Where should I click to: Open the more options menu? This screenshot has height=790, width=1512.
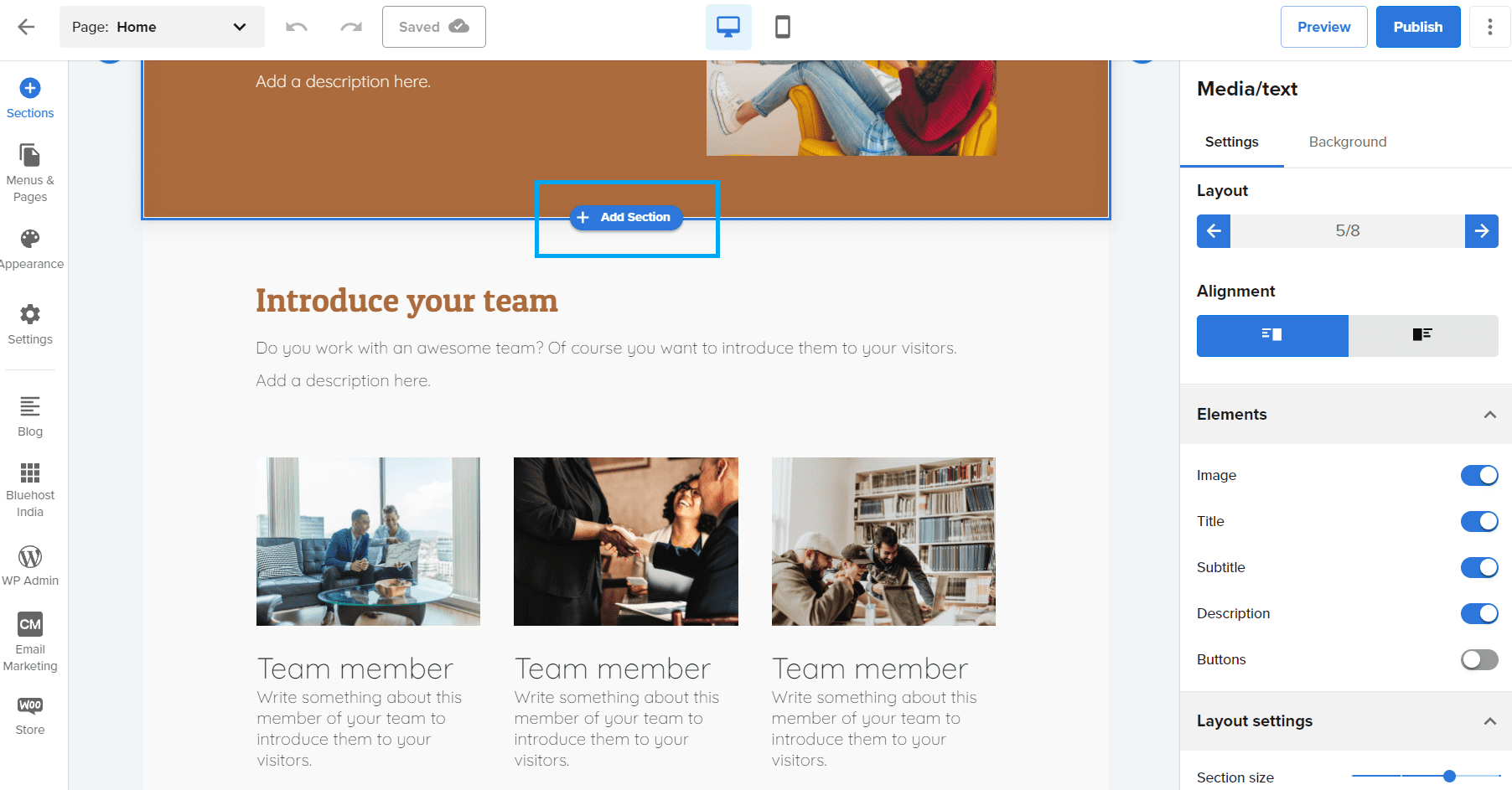1490,27
